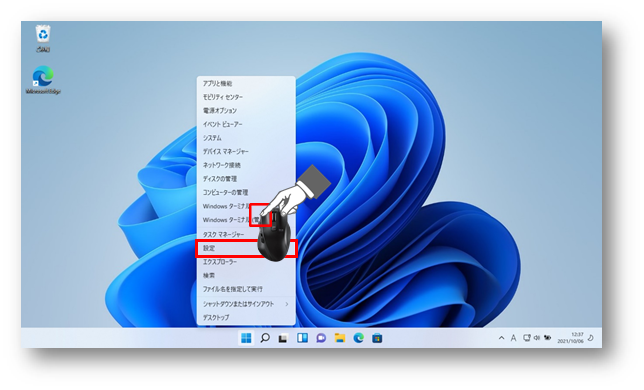This screenshot has height=390, width=644.
Task: Open デバイス マネージャー menu entry
Action: [x=246, y=151]
